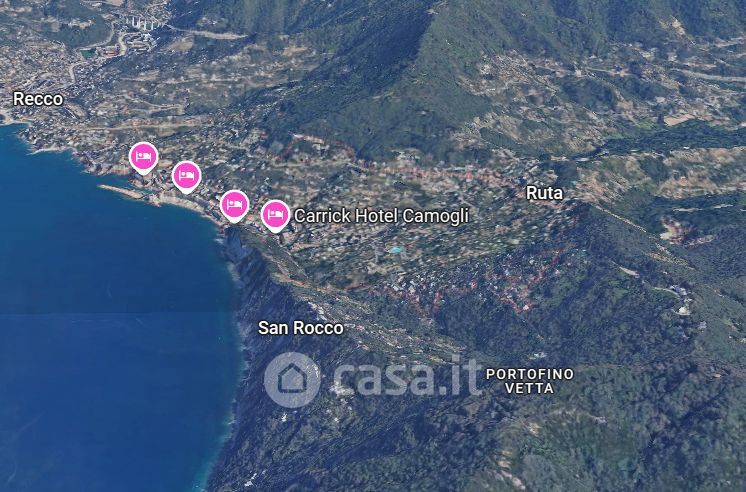
Task: Open the third pink hotel pin by the cliff
Action: [x=235, y=206]
